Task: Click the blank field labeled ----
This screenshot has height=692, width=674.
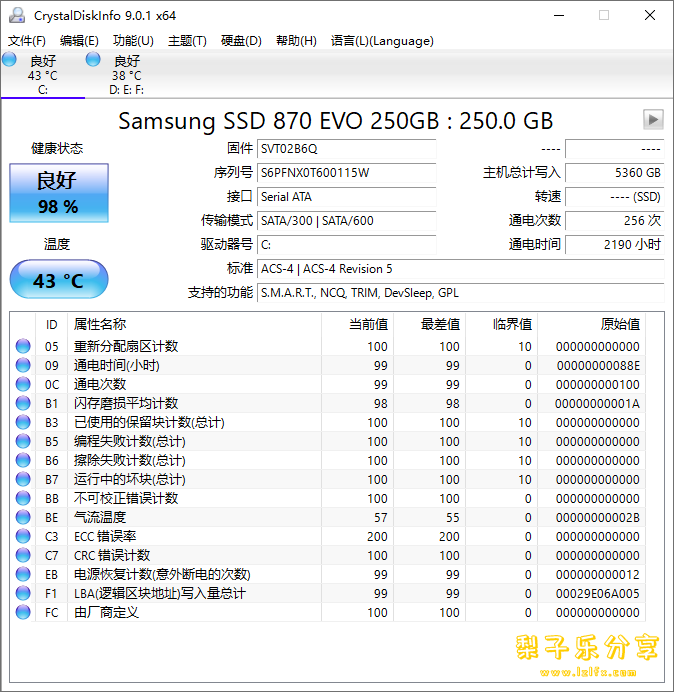Action: 614,149
